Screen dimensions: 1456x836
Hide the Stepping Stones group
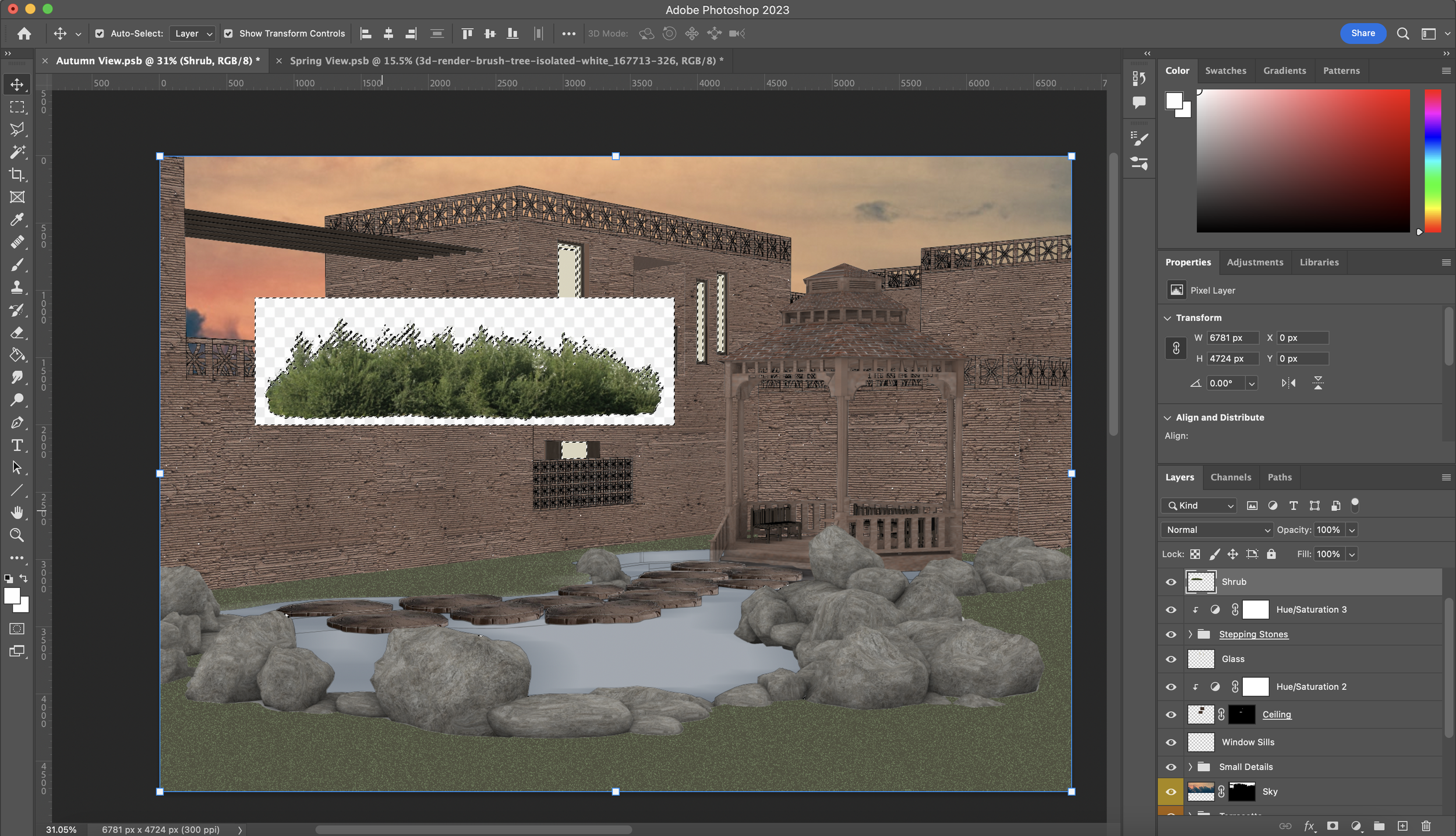(1171, 634)
